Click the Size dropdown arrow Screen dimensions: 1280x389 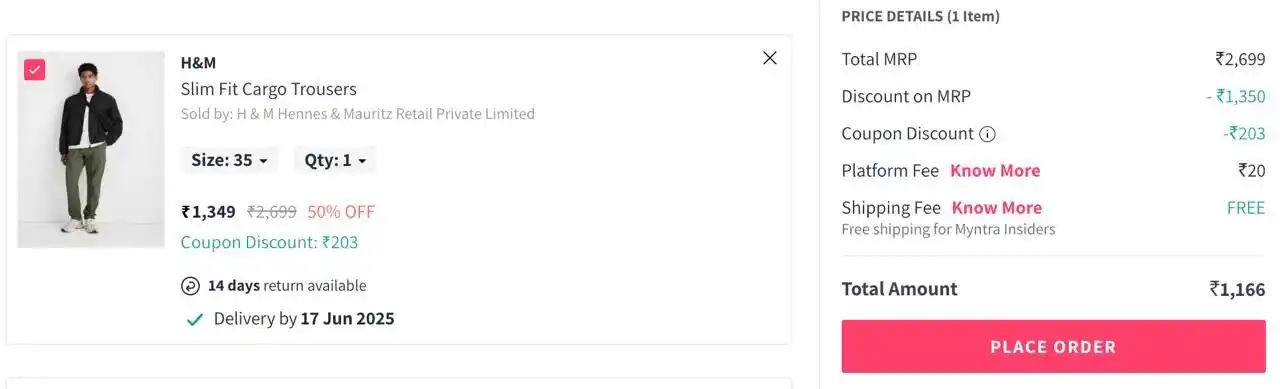click(x=263, y=161)
